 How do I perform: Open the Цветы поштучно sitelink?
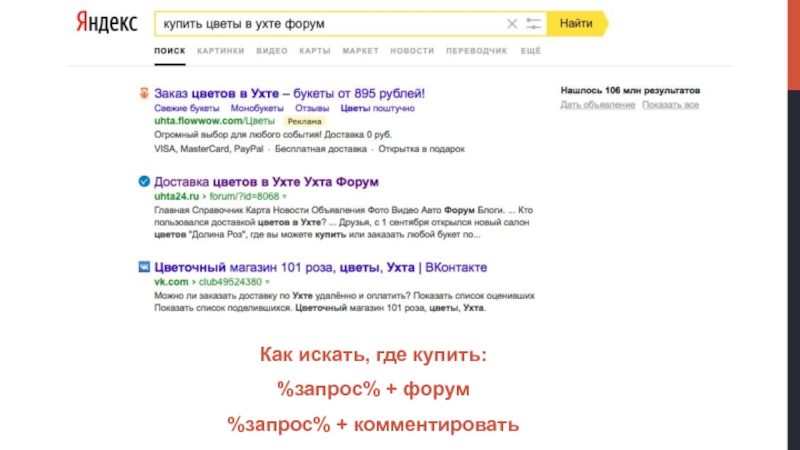pyautogui.click(x=378, y=108)
